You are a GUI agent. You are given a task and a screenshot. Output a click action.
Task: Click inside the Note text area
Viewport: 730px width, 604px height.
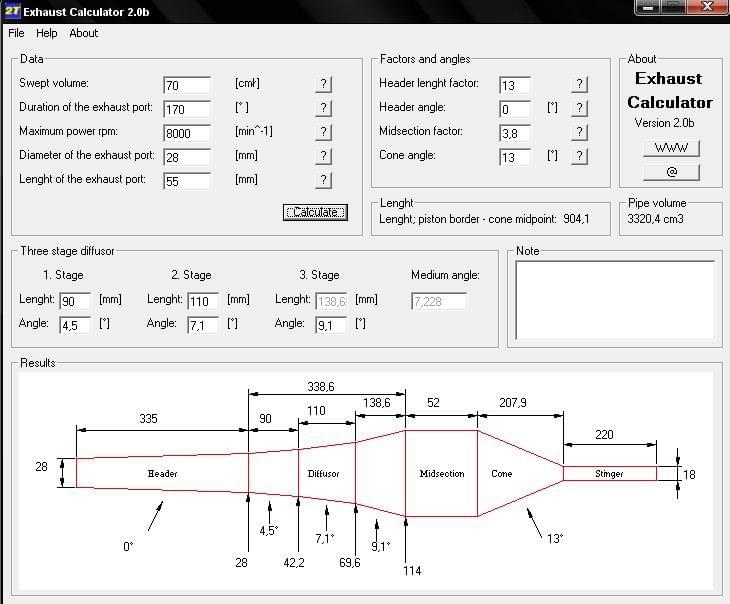point(614,301)
